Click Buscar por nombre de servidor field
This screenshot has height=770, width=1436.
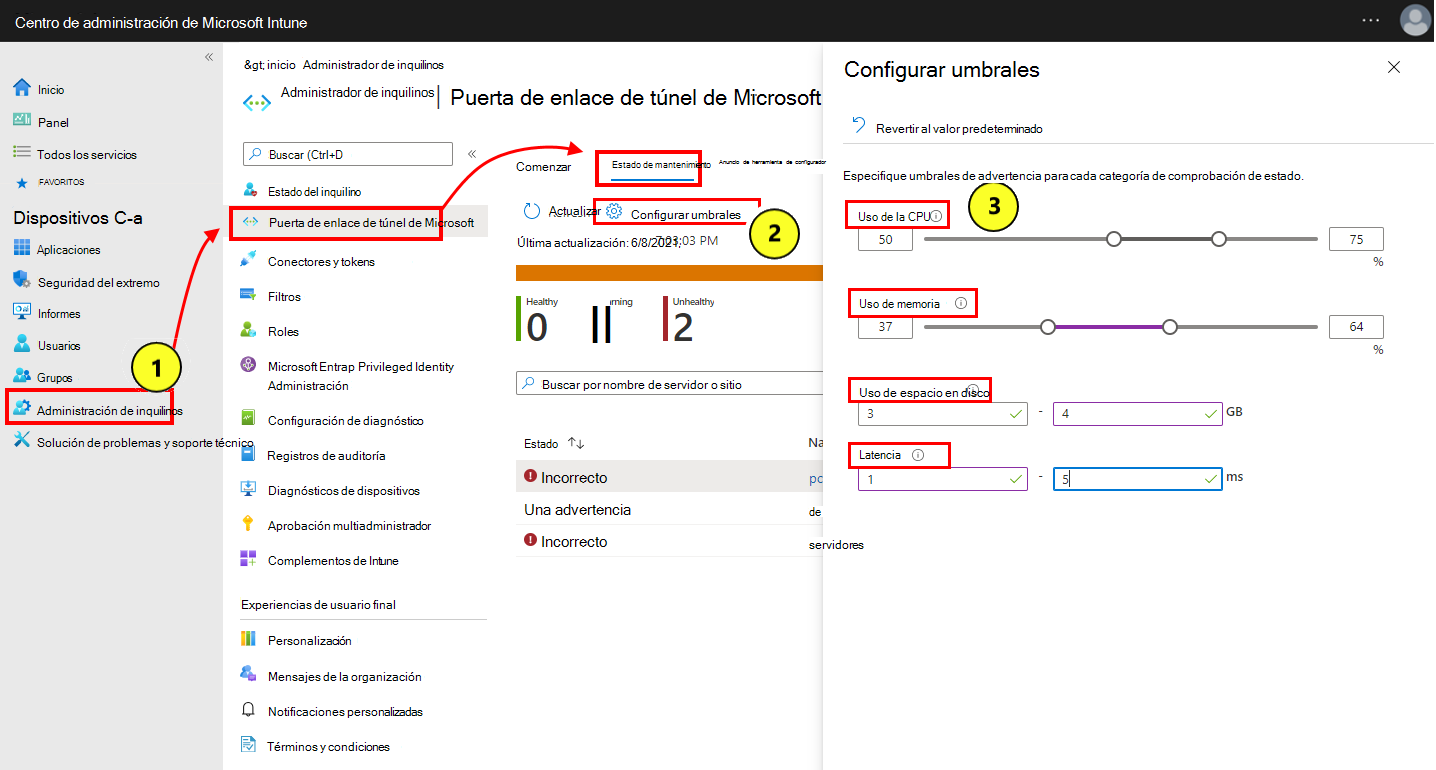tap(669, 384)
